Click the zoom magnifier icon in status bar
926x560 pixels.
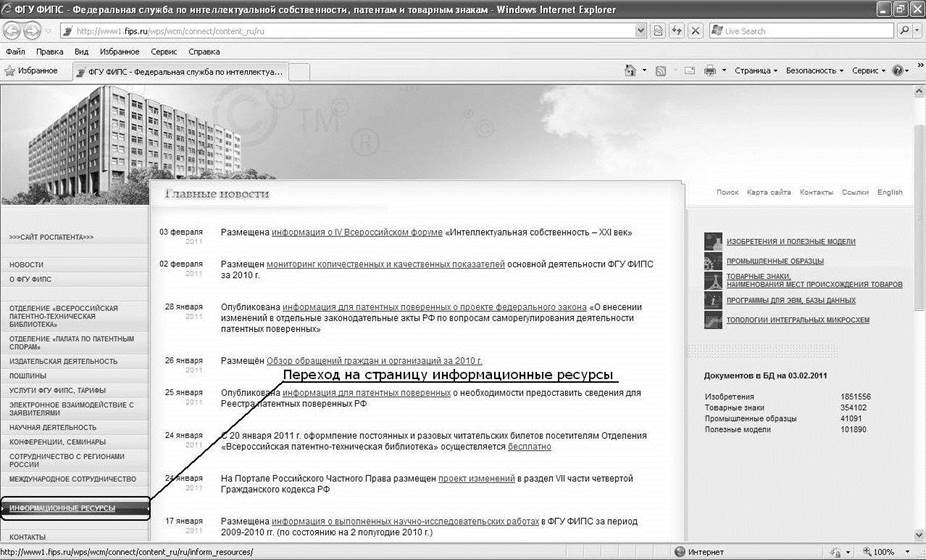(x=867, y=552)
